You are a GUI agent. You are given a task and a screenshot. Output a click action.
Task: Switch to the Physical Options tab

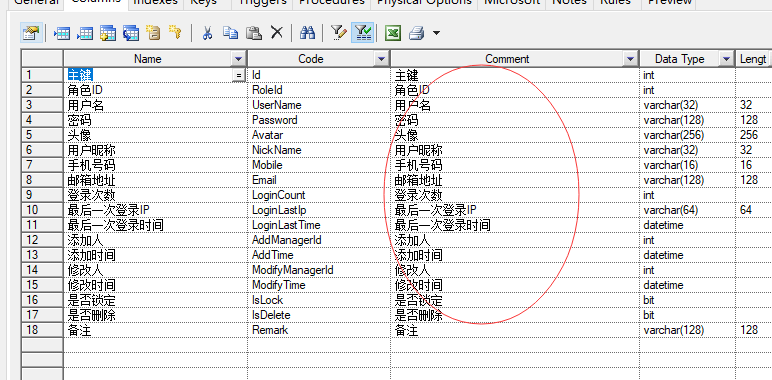(424, 2)
